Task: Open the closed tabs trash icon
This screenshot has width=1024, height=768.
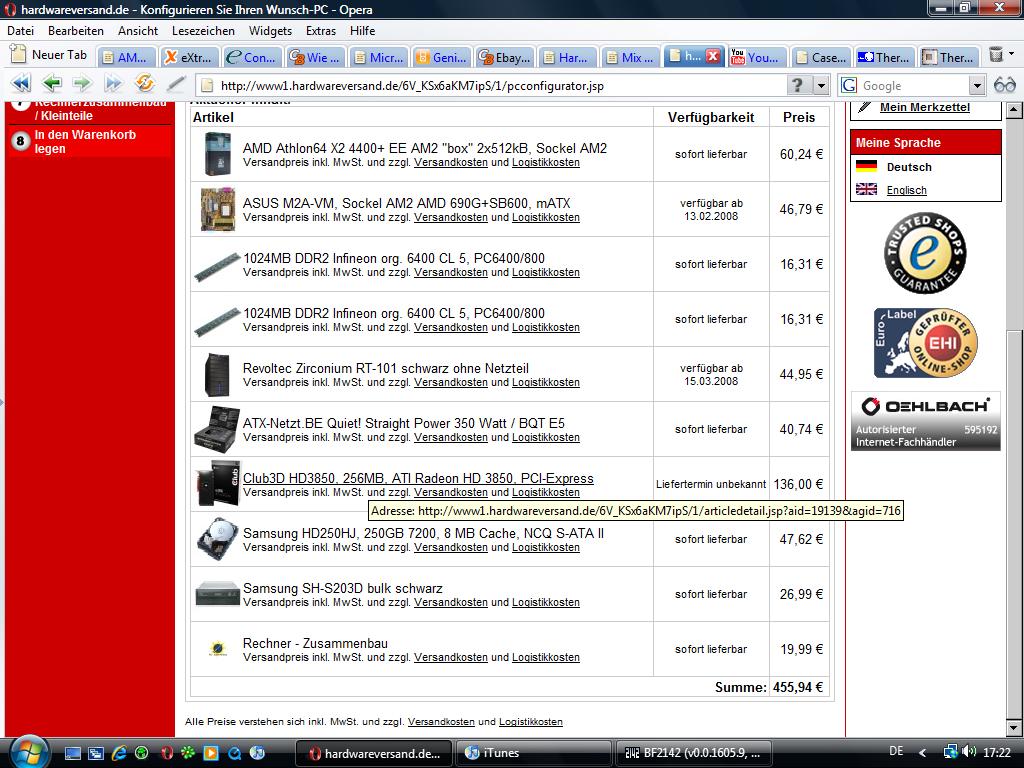Action: pos(996,55)
